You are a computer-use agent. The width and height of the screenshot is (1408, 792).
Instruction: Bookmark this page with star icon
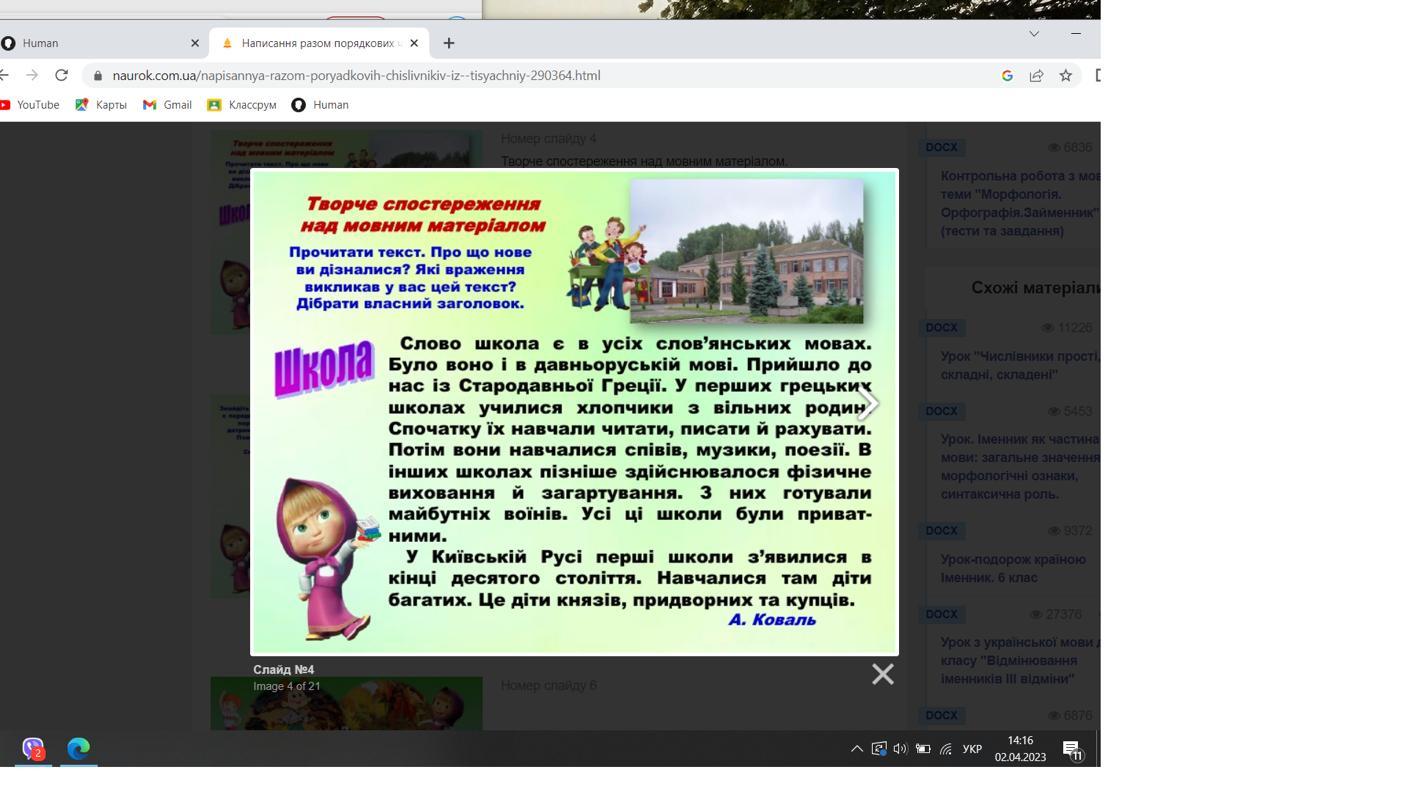pyautogui.click(x=1066, y=75)
